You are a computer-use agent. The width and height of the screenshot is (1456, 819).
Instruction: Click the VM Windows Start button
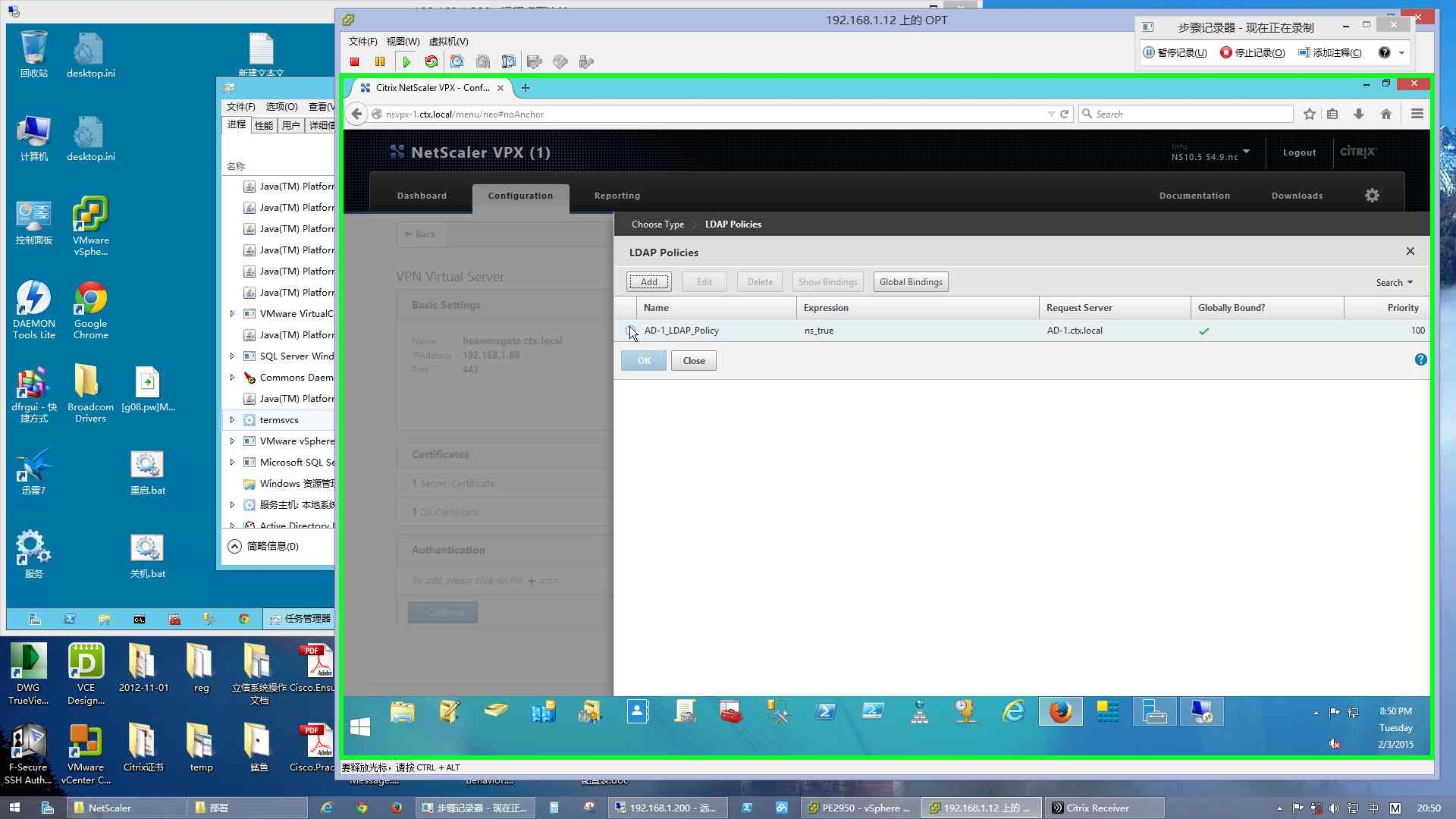(x=360, y=726)
